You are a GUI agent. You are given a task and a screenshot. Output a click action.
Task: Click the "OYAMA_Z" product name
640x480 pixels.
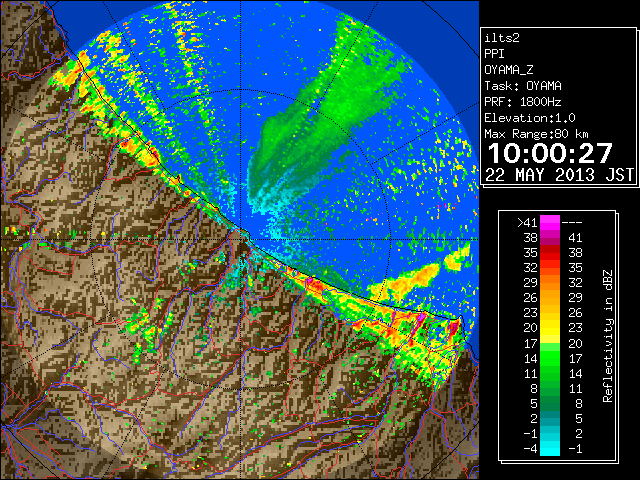[x=509, y=70]
